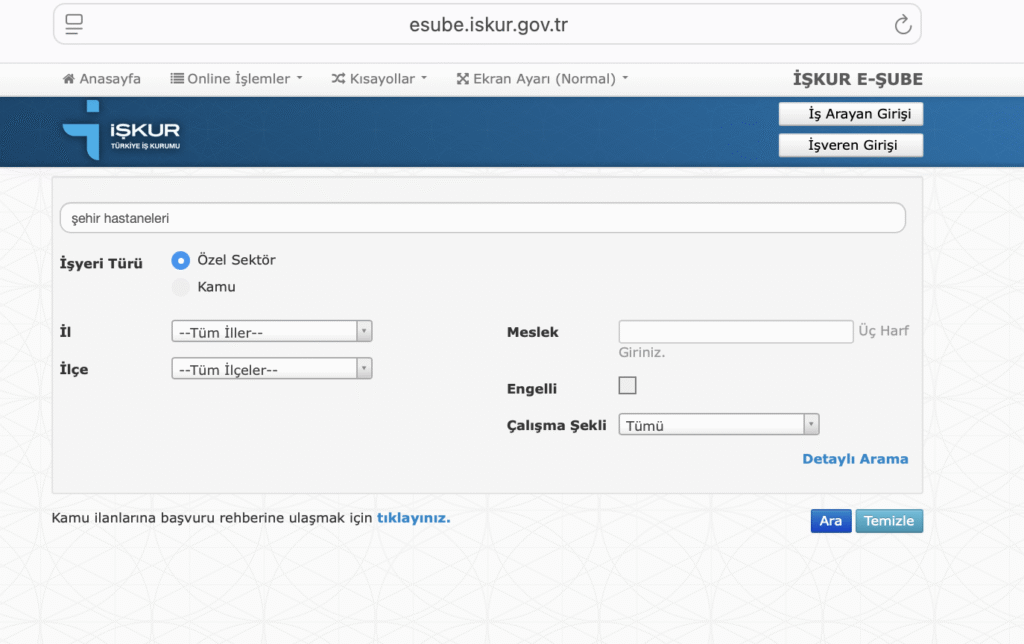Image resolution: width=1024 pixels, height=644 pixels.
Task: Select the Özel Sektör radio button
Action: click(180, 261)
